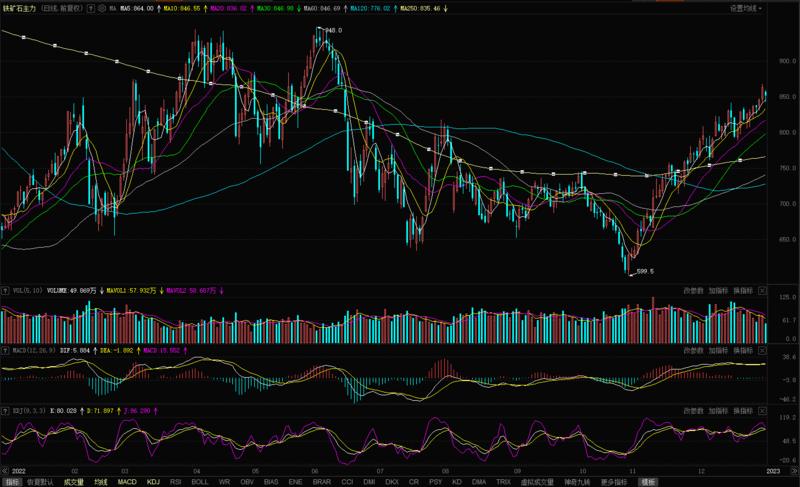
Task: Open the 设置均线 dropdown
Action: [x=745, y=9]
